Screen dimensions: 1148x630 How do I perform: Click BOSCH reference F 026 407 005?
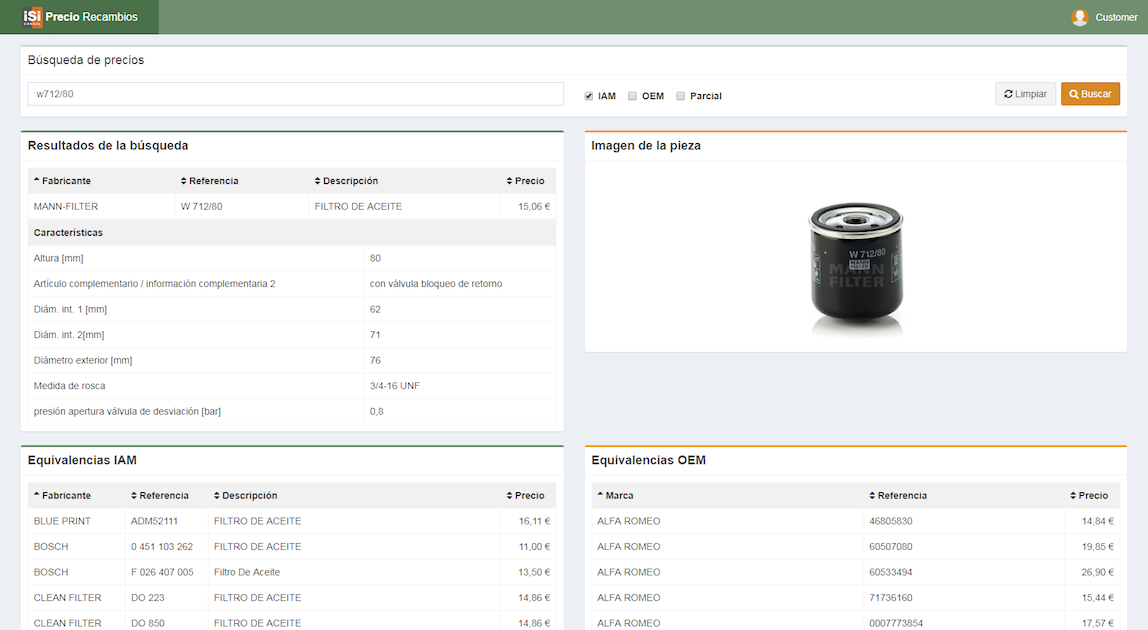click(162, 572)
